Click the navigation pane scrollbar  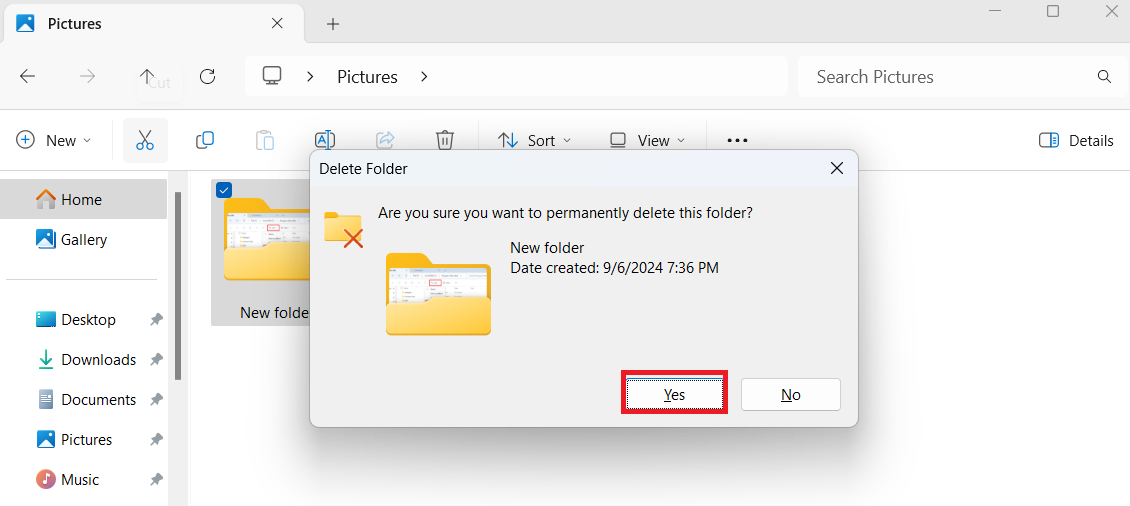point(178,285)
